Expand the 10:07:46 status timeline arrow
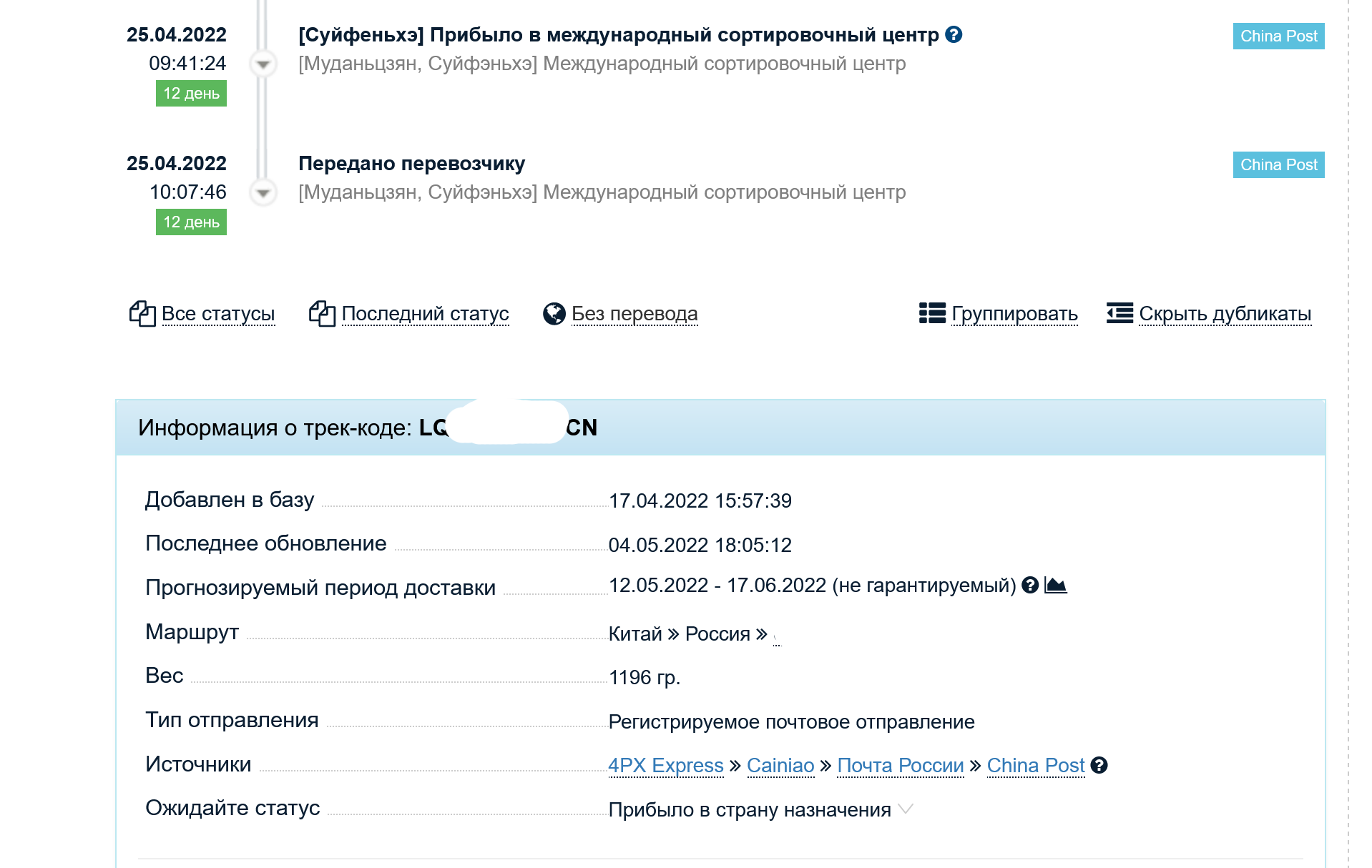1372x868 pixels. pos(263,192)
